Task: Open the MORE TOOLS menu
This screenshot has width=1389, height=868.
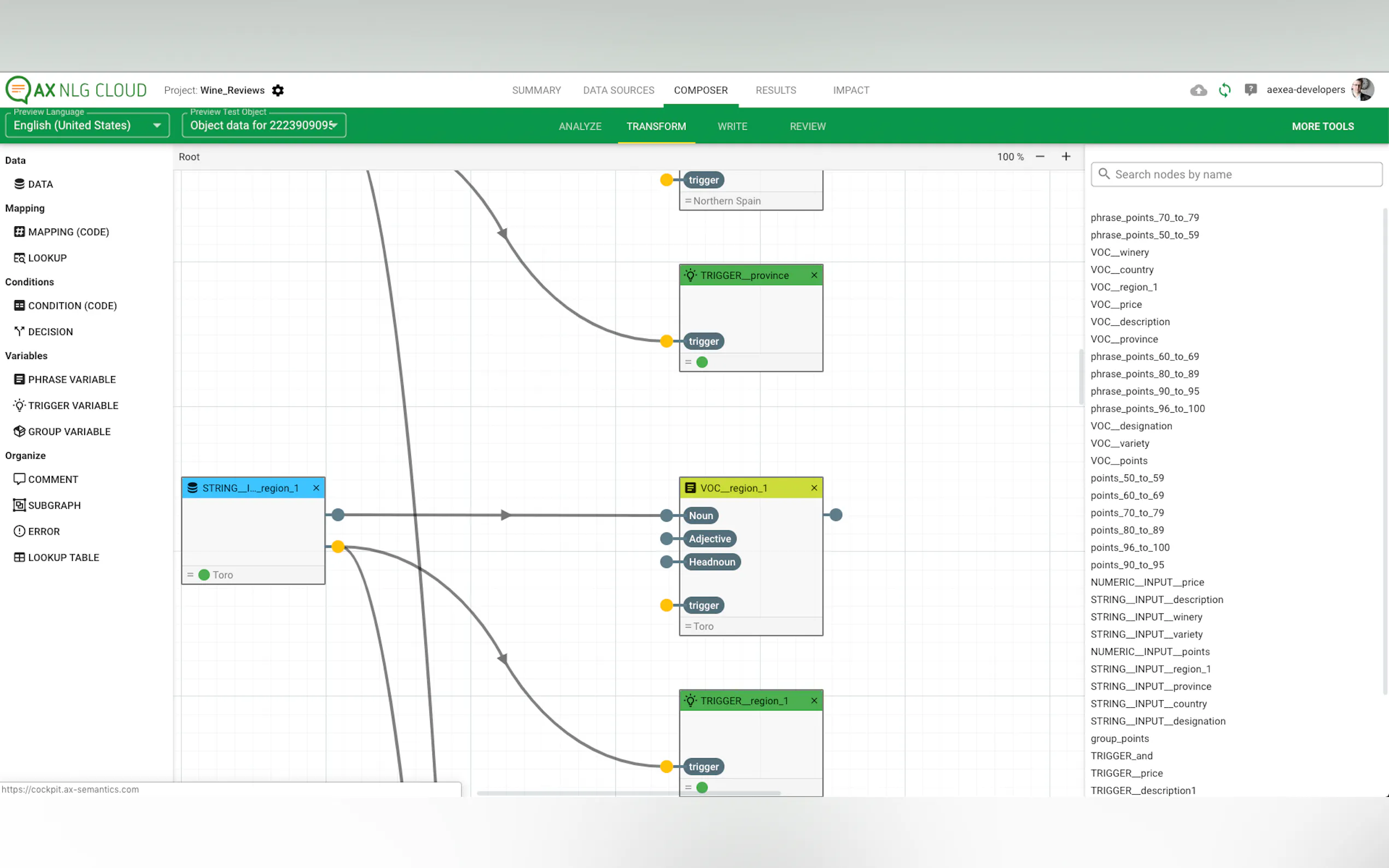Action: (1322, 126)
